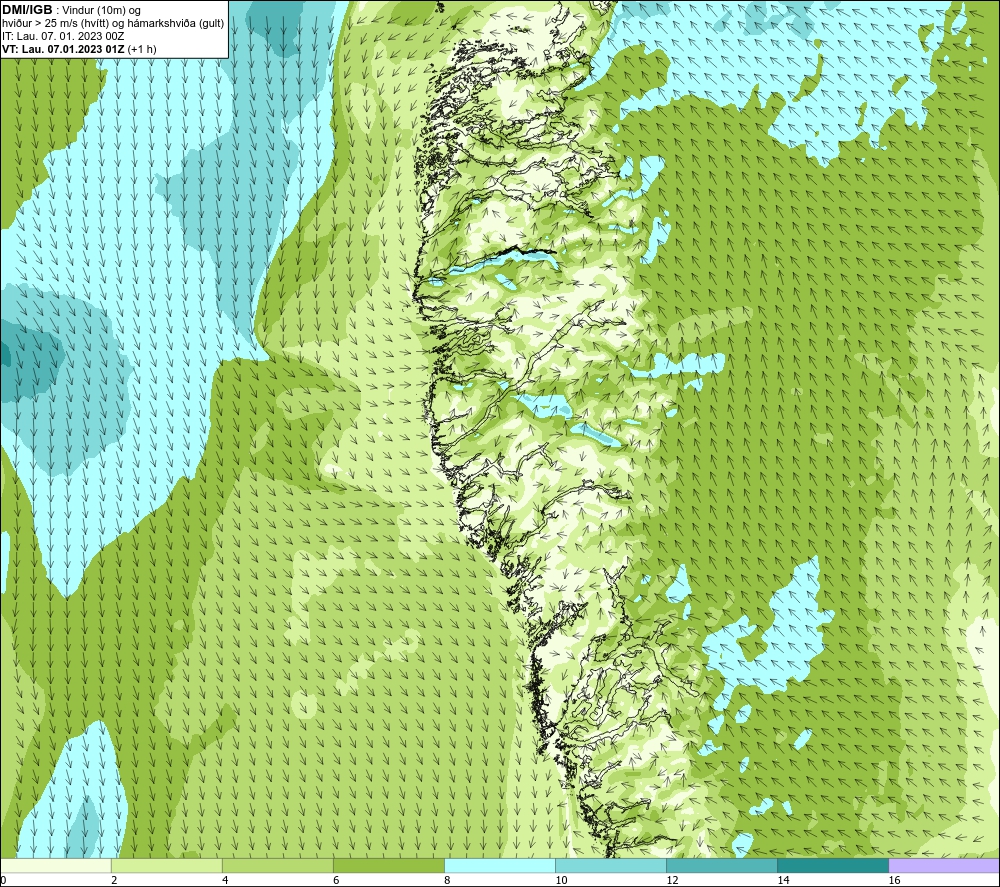Click the 'IT: Lau. 07. 01. 2023 00Z' line
The image size is (1000, 887).
[x=63, y=36]
